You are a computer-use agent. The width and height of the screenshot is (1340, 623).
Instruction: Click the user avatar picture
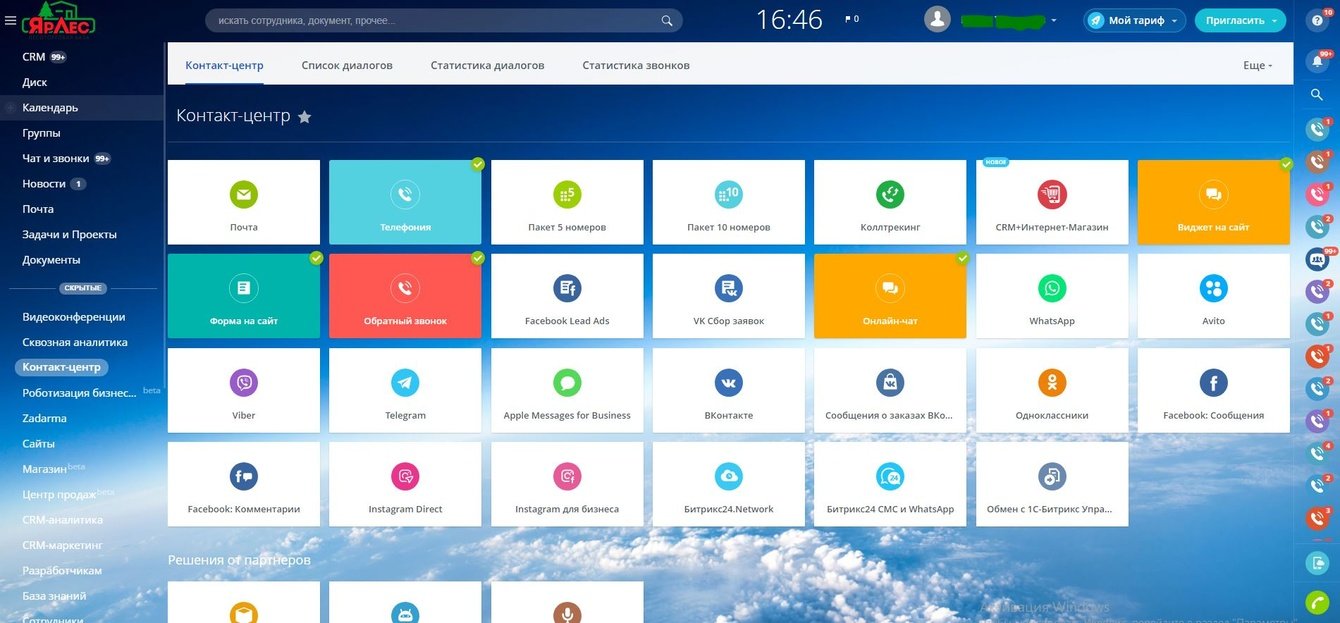click(x=937, y=20)
